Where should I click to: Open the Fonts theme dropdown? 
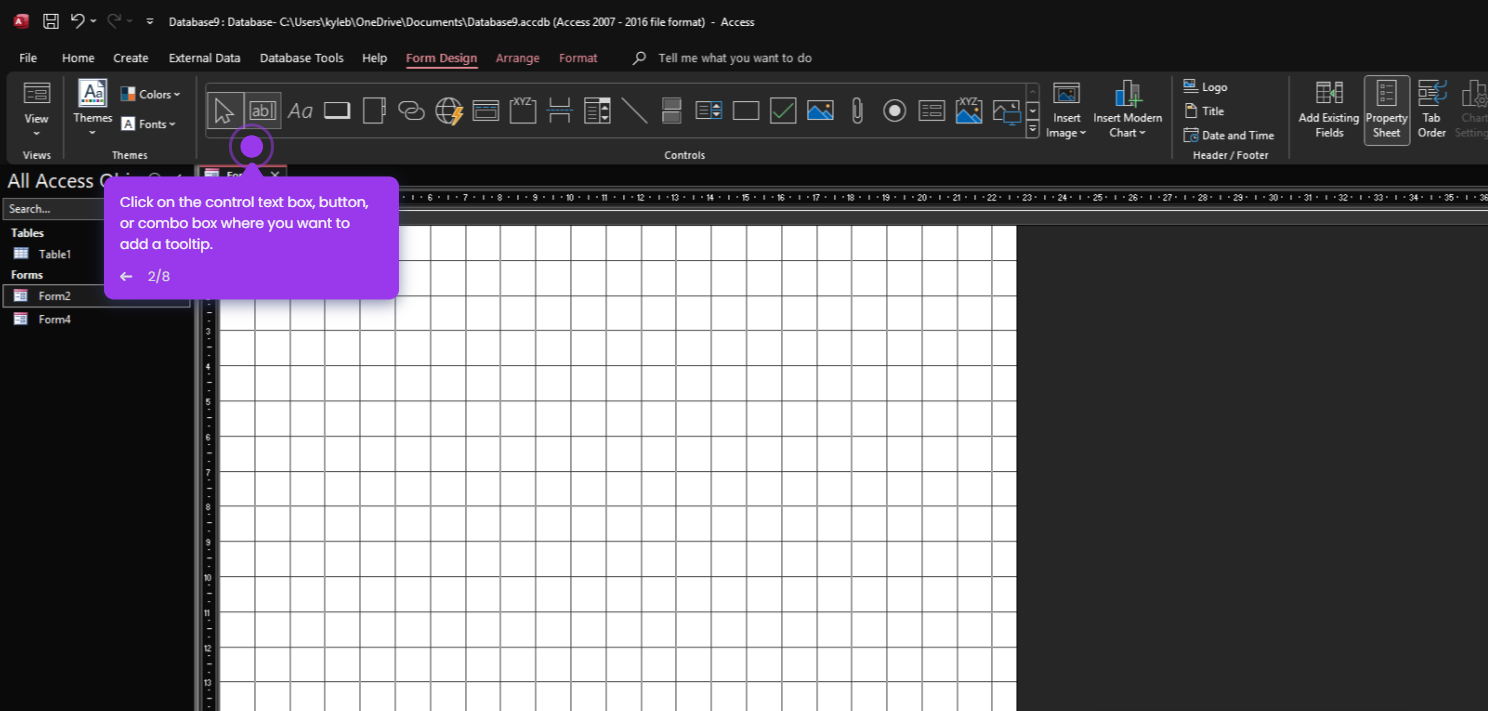click(148, 124)
